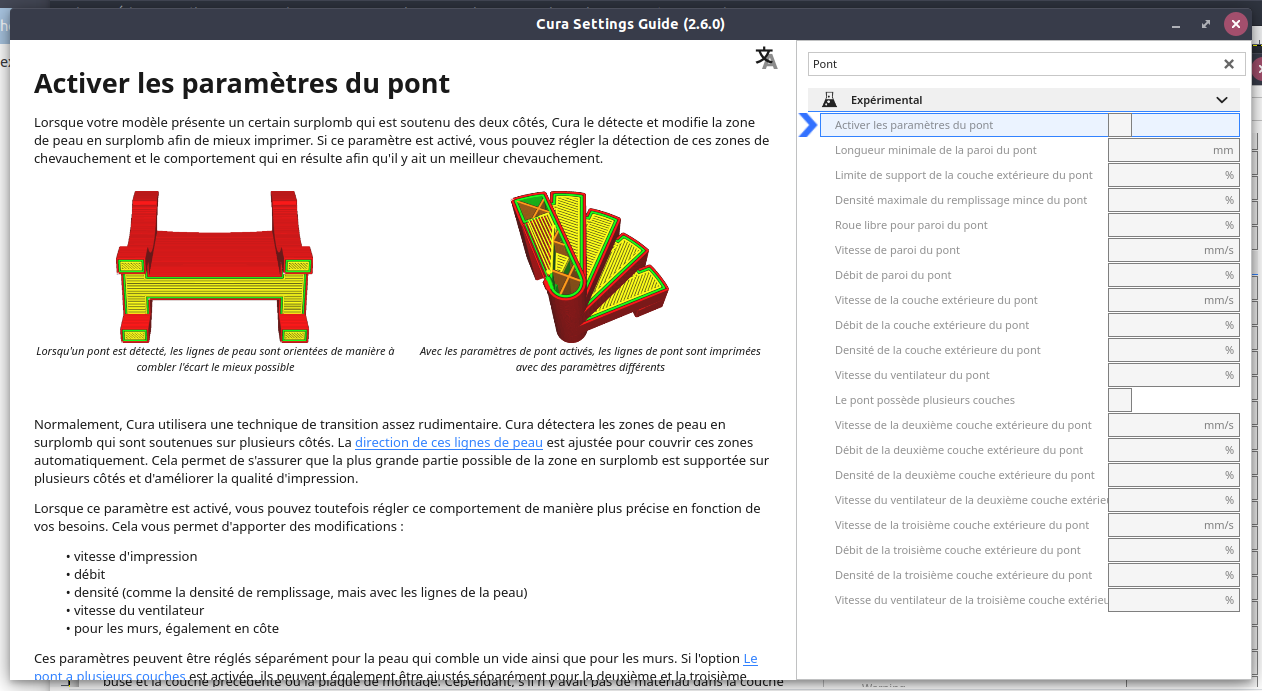Click the red bridge model image
The image size is (1262, 691).
(x=215, y=266)
